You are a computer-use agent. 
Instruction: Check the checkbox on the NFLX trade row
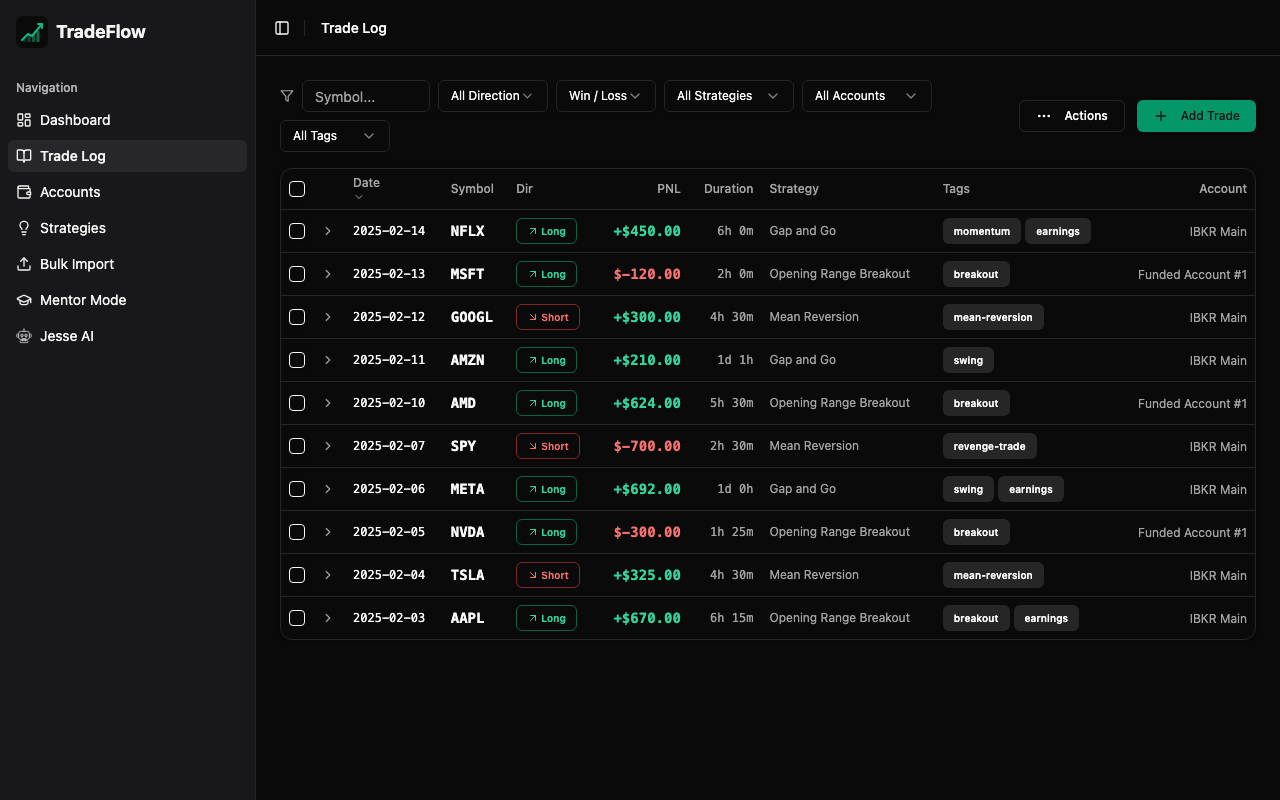tap(297, 230)
